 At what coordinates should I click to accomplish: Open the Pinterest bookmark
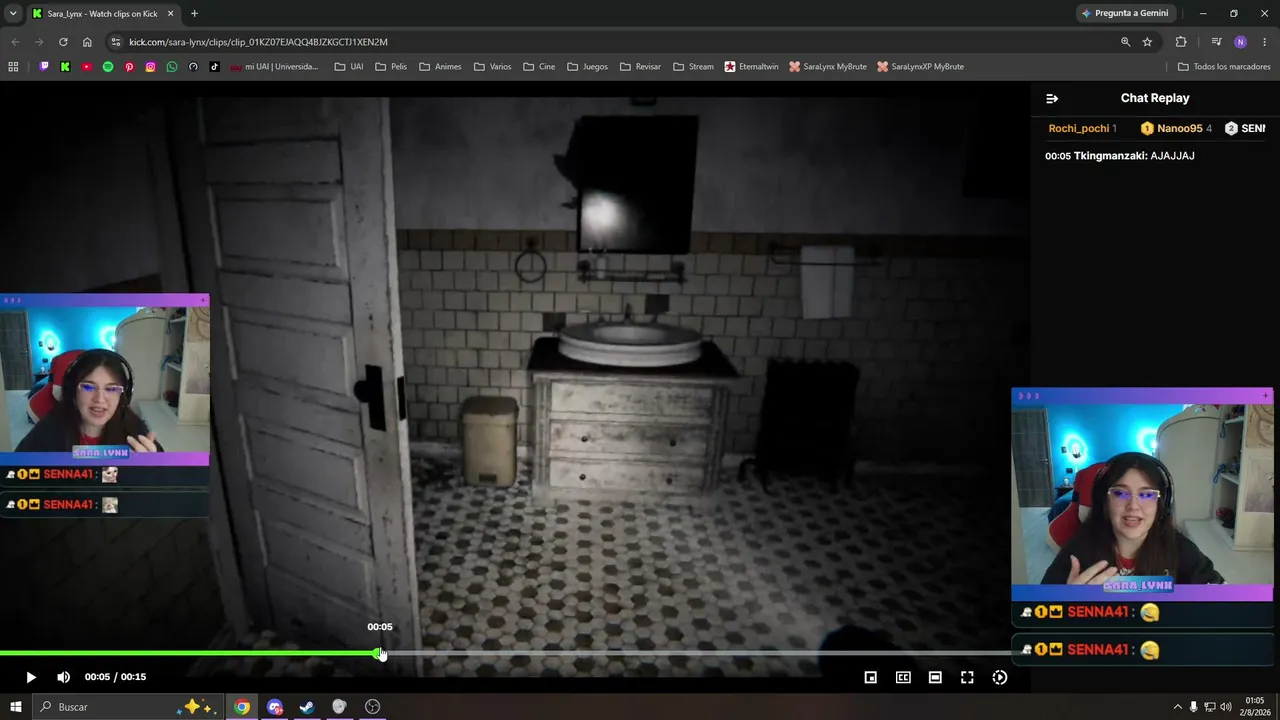point(129,67)
